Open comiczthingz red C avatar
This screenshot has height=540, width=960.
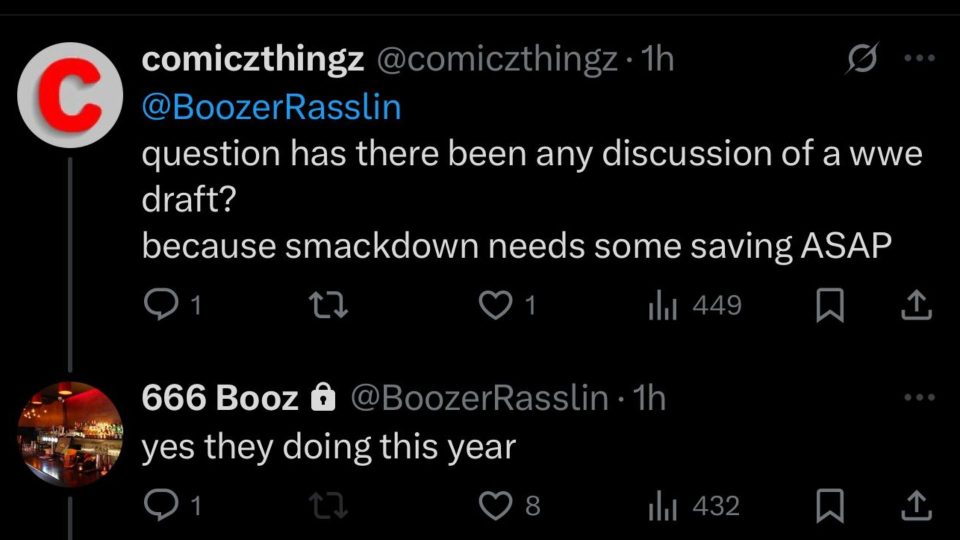pos(70,95)
